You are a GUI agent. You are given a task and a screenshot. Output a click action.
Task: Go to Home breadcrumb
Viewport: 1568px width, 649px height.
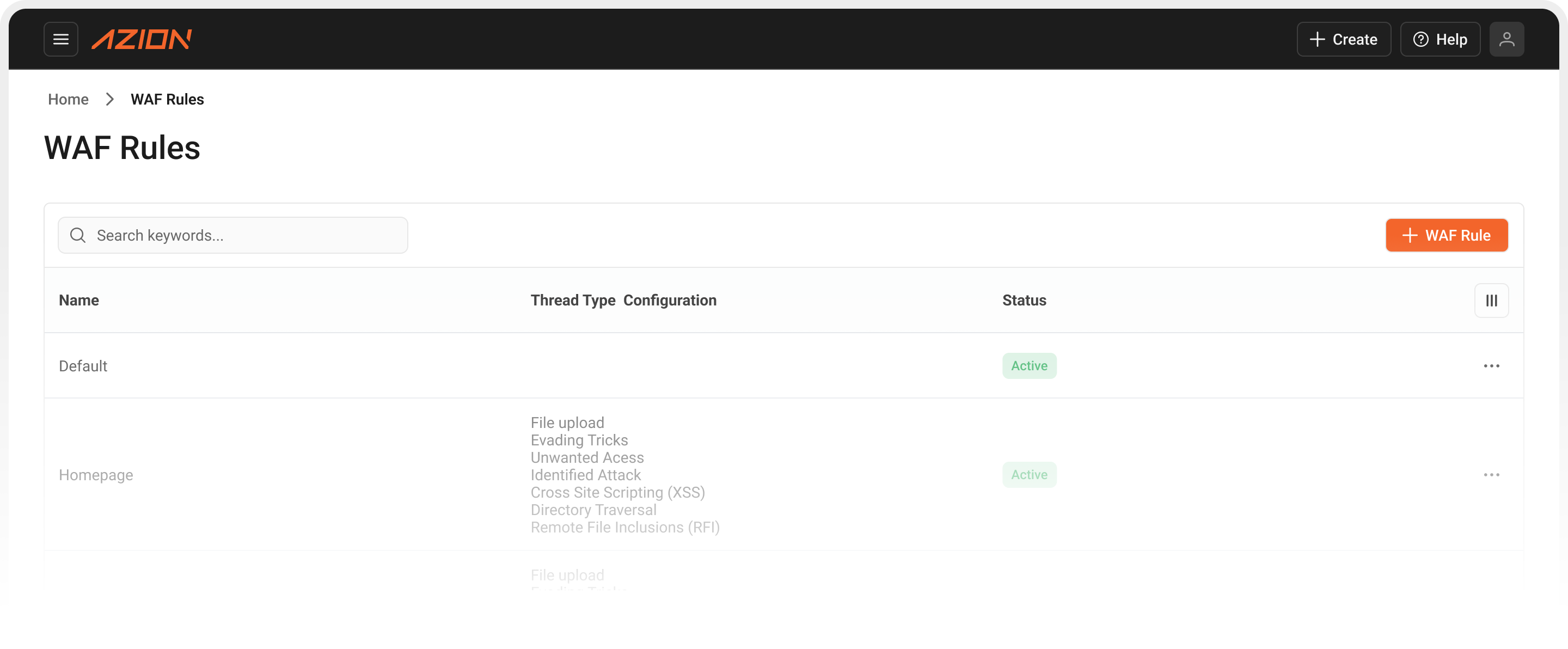pyautogui.click(x=68, y=99)
